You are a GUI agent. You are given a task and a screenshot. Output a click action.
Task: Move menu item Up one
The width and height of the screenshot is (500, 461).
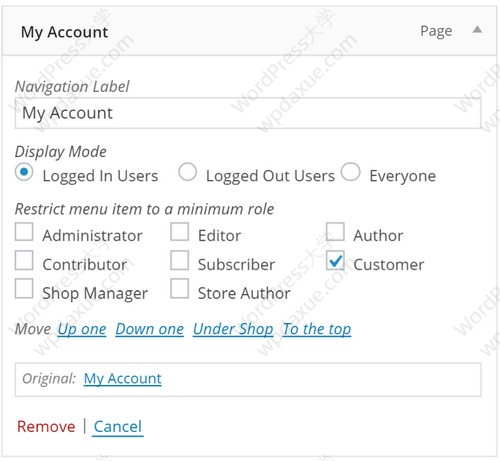[82, 329]
